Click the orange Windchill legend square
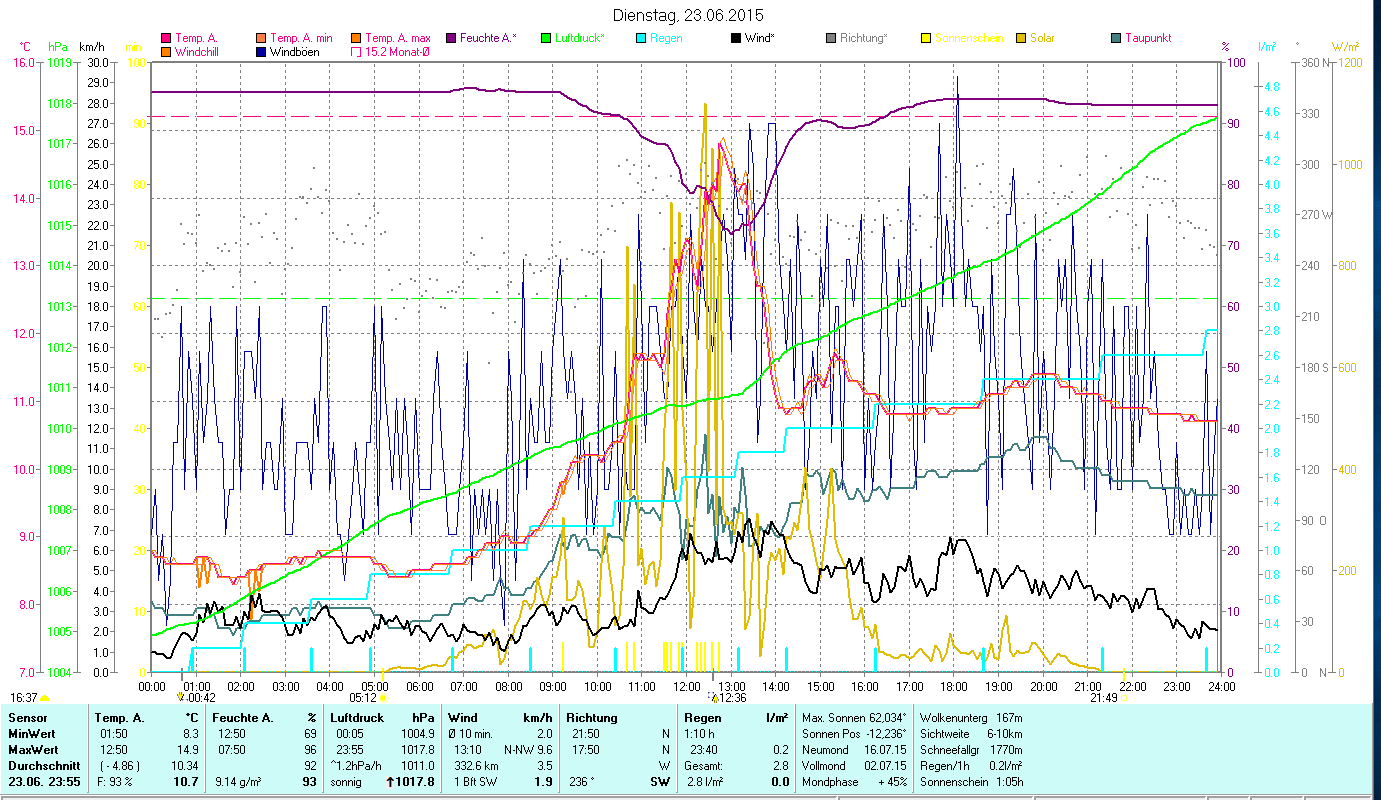 (x=166, y=51)
